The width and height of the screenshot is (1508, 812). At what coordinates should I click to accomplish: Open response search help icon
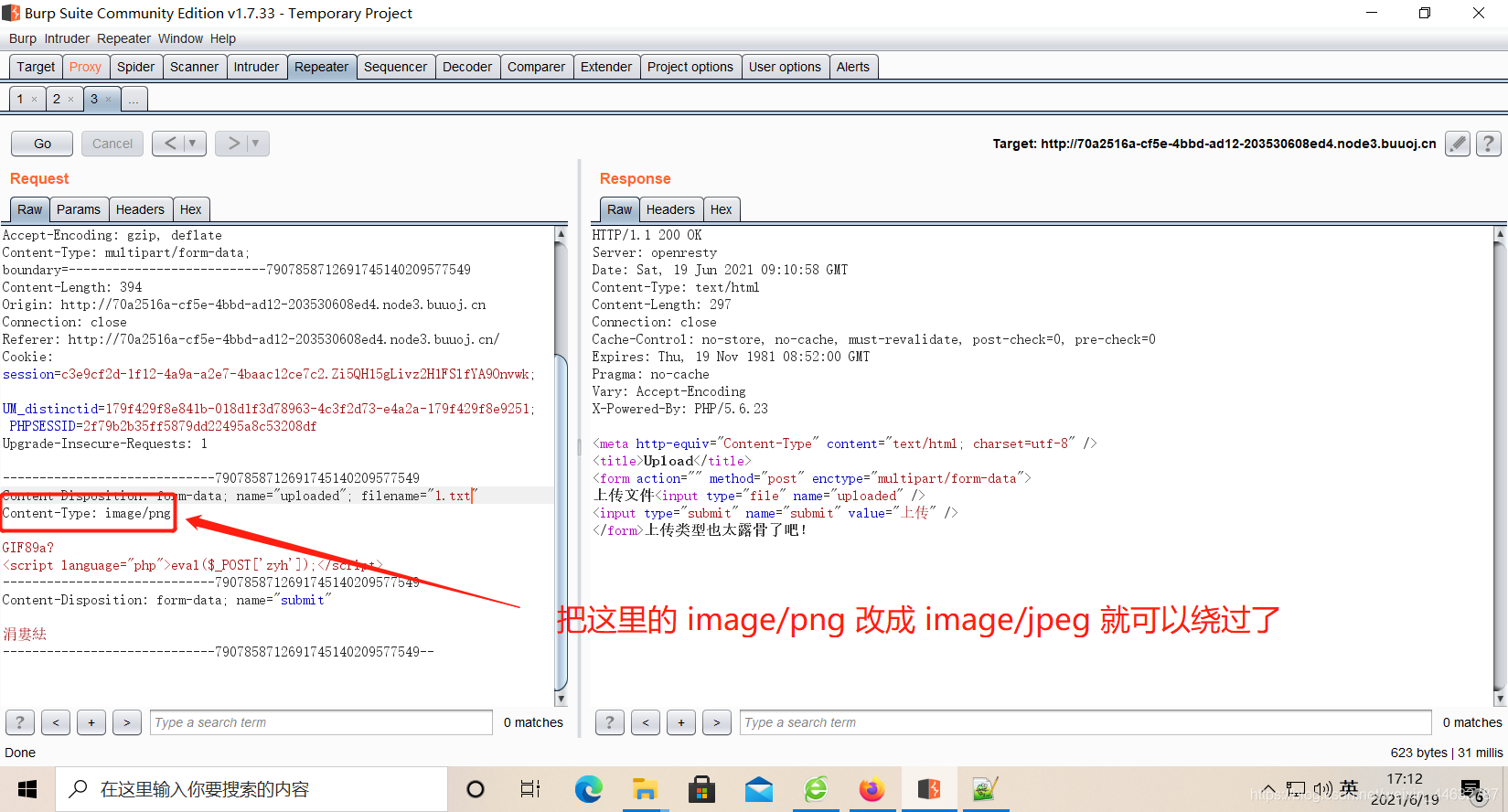(610, 722)
